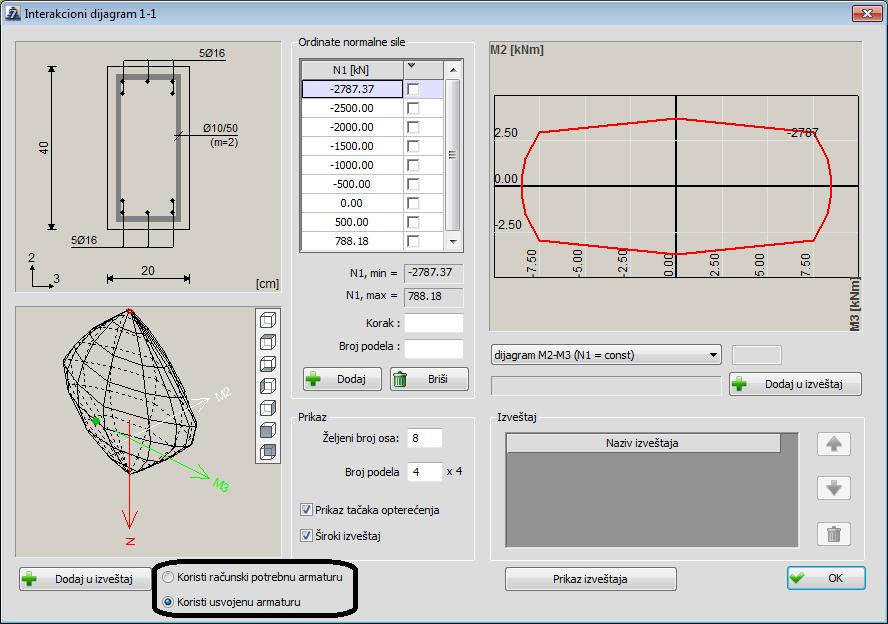Disable Prikaz tačaka opterećenja checkbox

[x=306, y=510]
